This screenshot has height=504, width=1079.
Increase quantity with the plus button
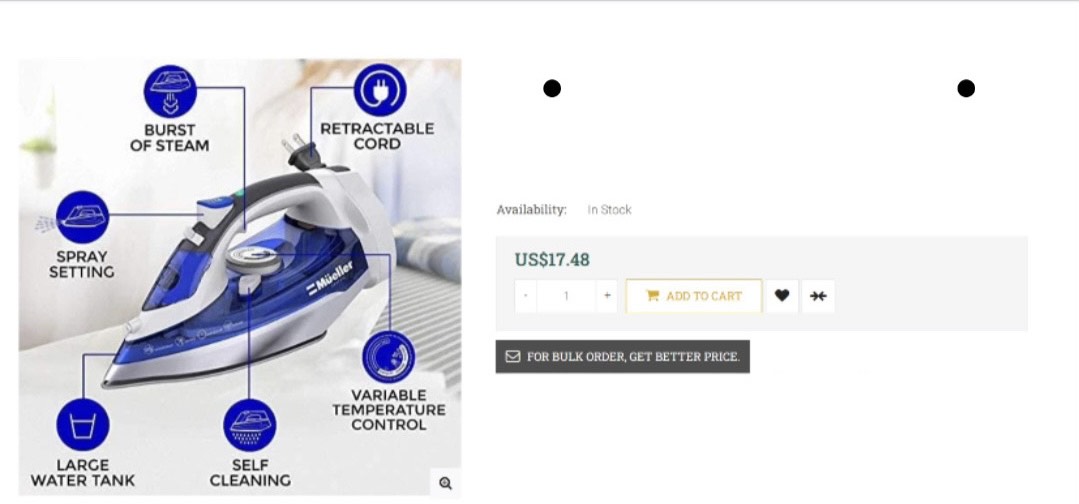[607, 296]
